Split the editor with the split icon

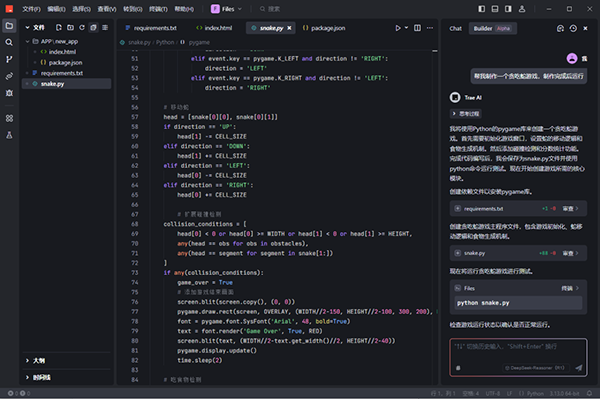(x=417, y=28)
